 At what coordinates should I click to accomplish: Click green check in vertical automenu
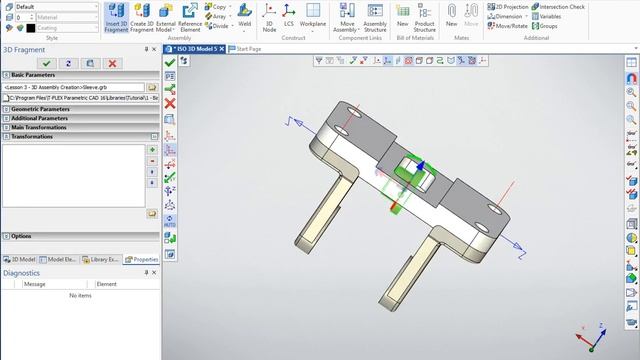170,63
